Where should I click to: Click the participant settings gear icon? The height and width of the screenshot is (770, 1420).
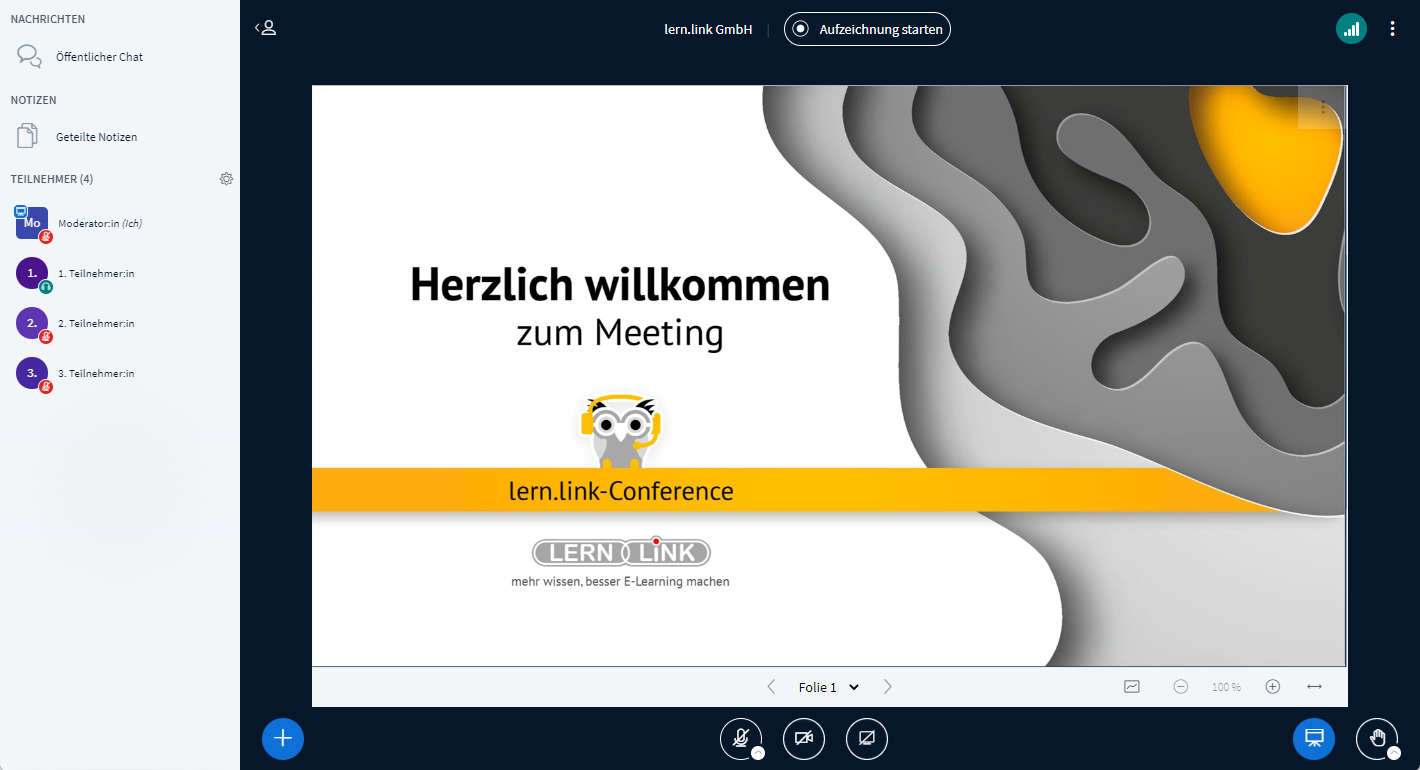click(x=226, y=179)
